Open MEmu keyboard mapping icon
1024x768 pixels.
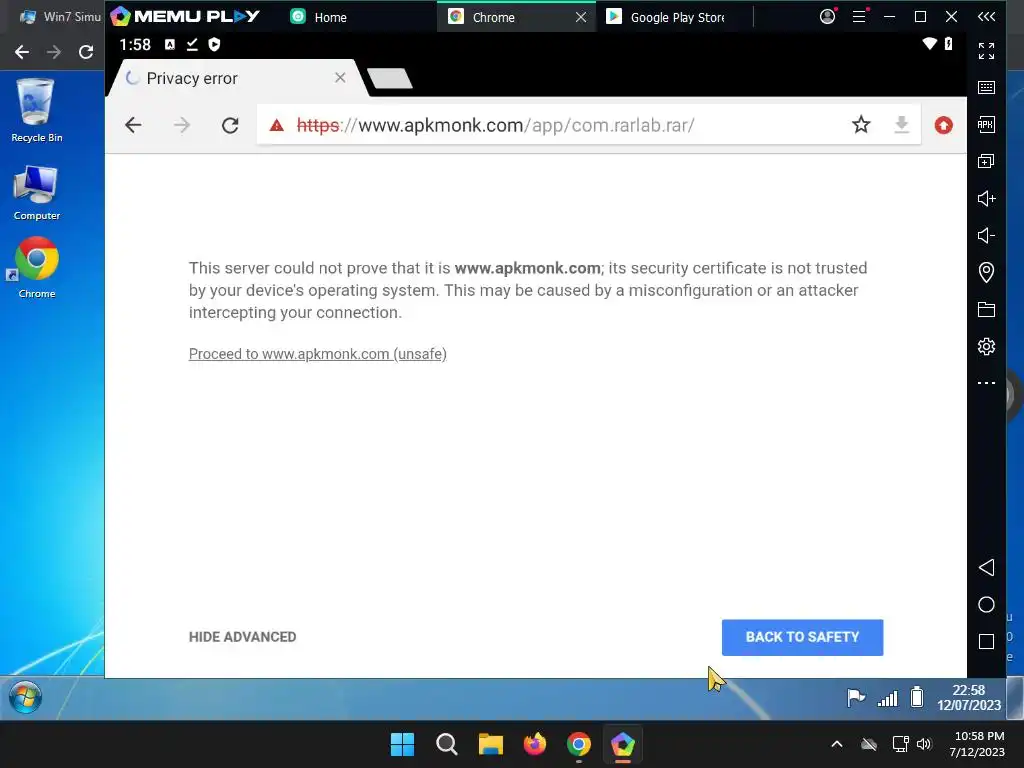[x=986, y=88]
